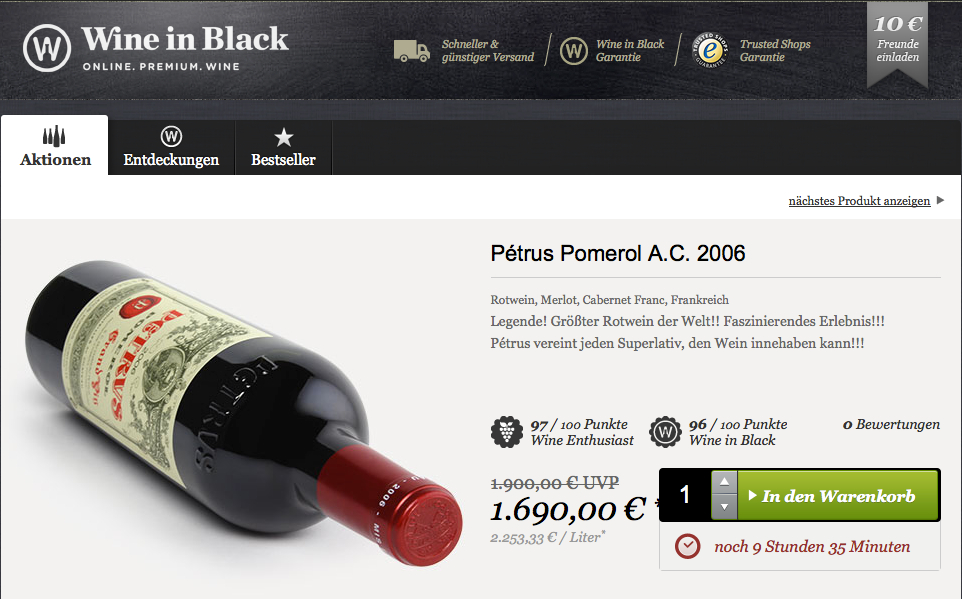Screen dimensions: 962x599
Task: Open the 10 € Freunde einladen ribbon
Action: [x=897, y=43]
